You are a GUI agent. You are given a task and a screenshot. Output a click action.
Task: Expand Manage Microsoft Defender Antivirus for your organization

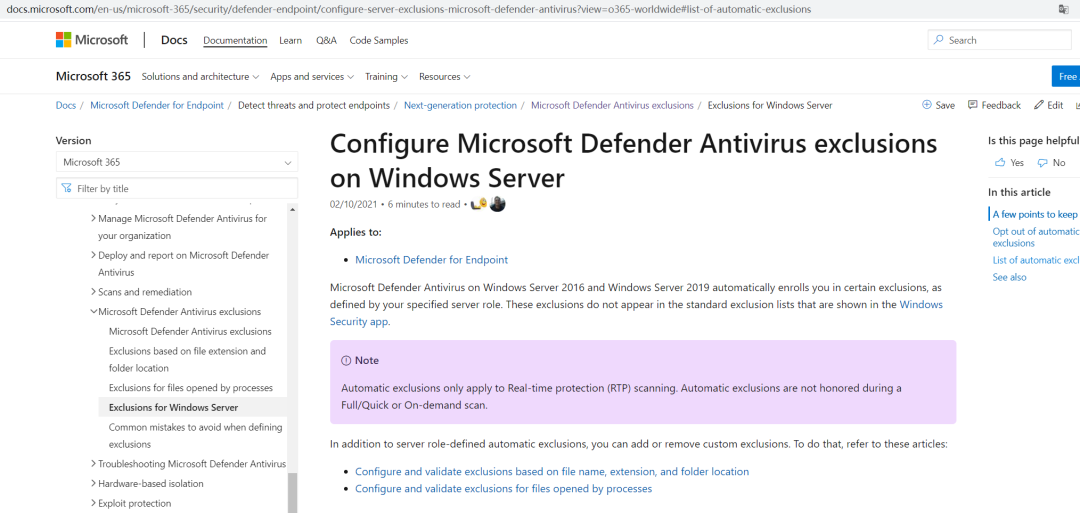click(94, 218)
